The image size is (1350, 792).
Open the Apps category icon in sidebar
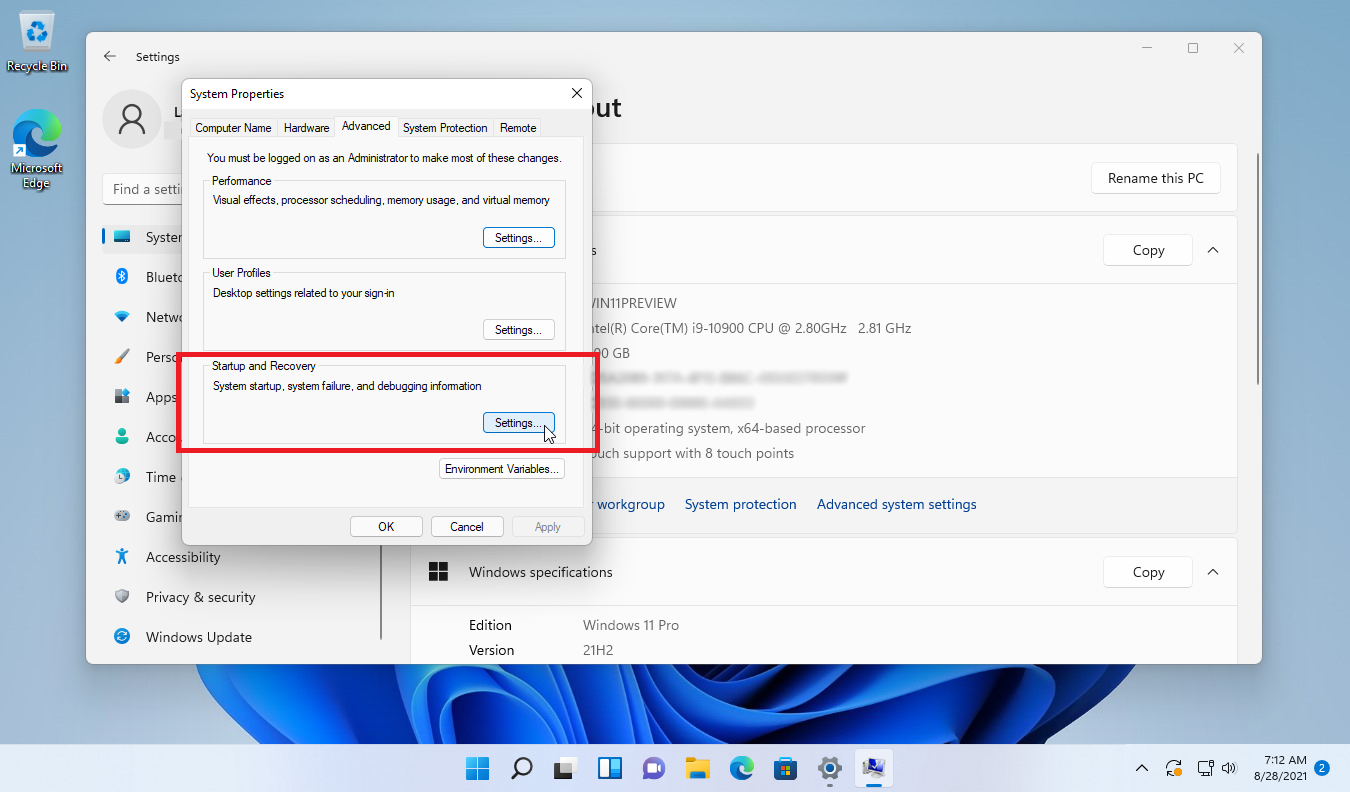pos(122,397)
